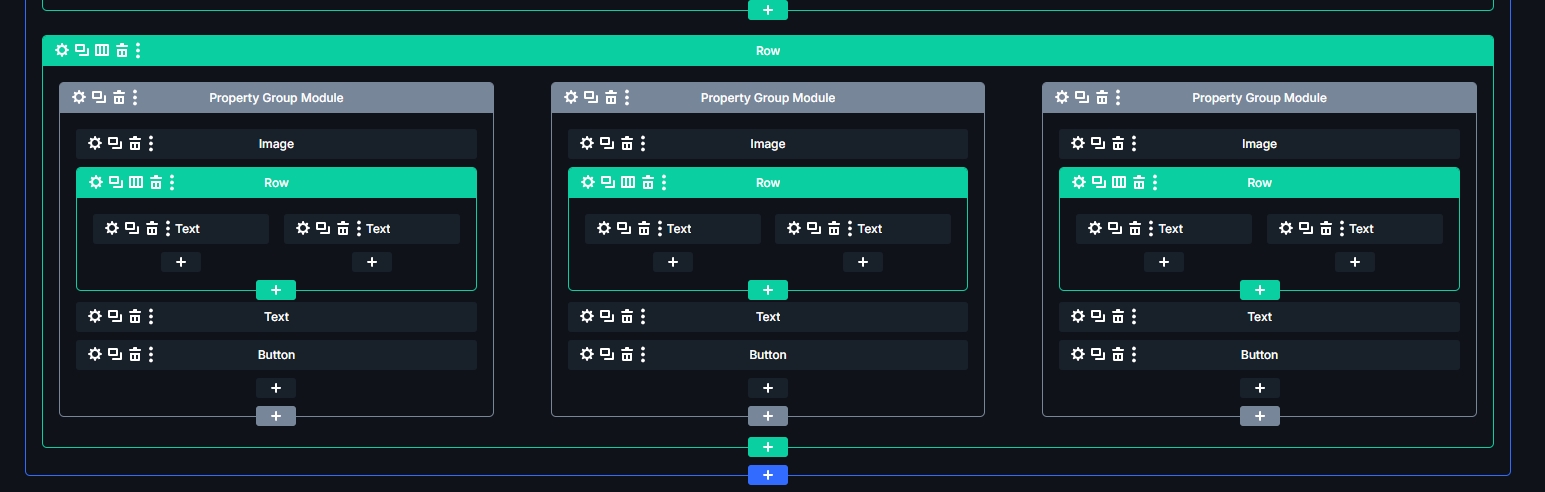
Task: Open settings of second Text in middle inner Row
Action: (x=794, y=228)
